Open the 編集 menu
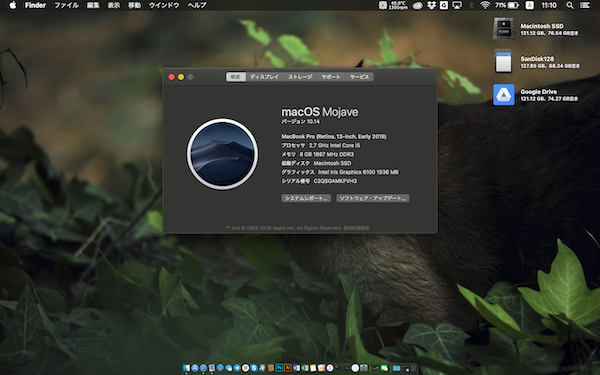Image resolution: width=600 pixels, height=375 pixels. [x=93, y=5]
